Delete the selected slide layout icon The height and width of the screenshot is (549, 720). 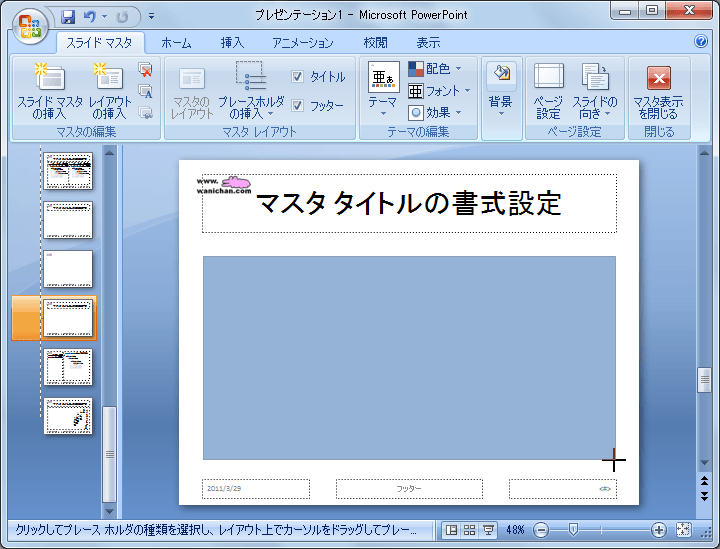[146, 69]
